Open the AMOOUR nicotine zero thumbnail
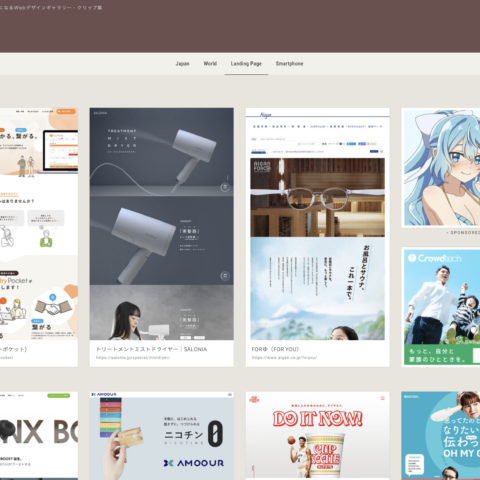 tap(161, 436)
